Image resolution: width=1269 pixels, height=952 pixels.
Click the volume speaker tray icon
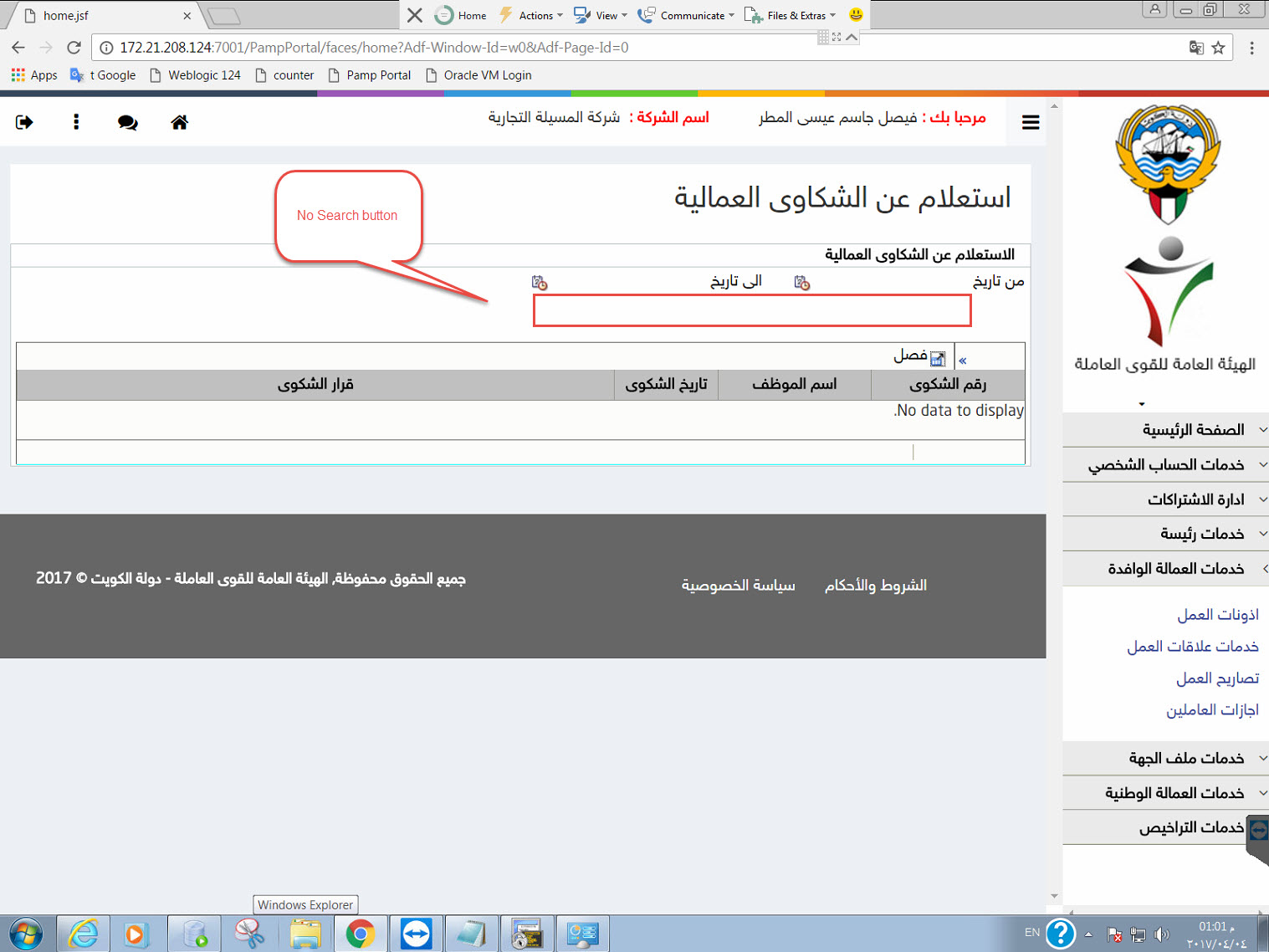click(1162, 934)
